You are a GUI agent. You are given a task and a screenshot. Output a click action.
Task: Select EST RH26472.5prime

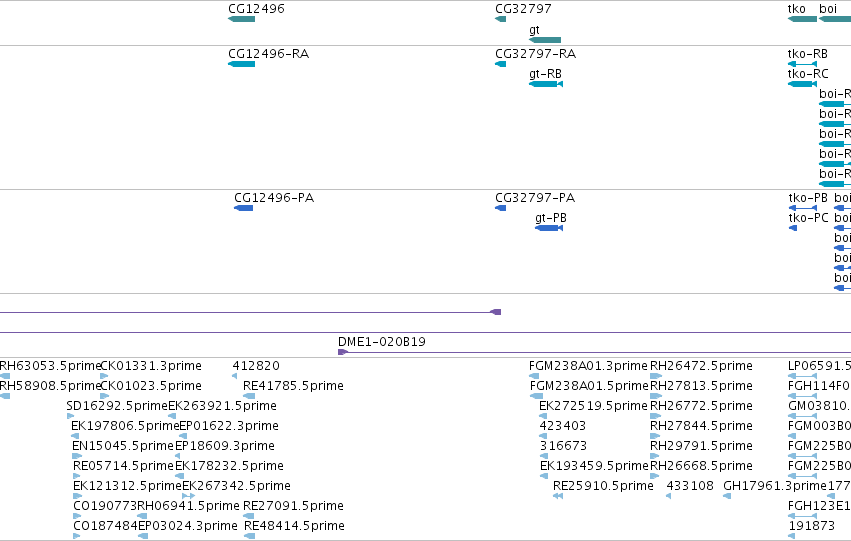[x=701, y=366]
